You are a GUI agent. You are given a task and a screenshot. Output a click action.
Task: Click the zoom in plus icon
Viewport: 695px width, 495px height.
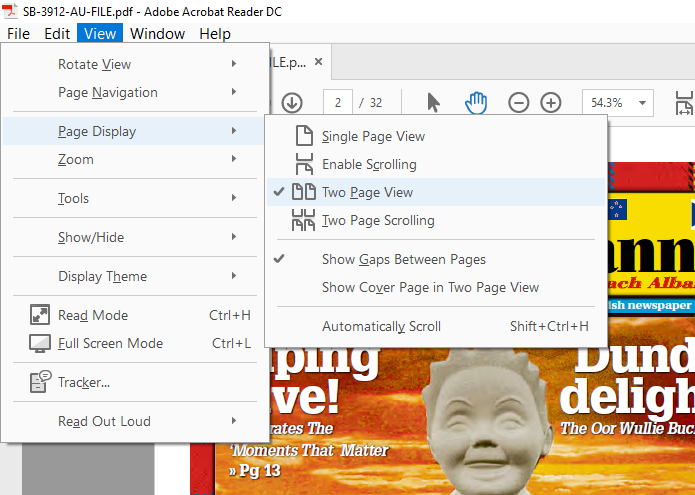[551, 102]
